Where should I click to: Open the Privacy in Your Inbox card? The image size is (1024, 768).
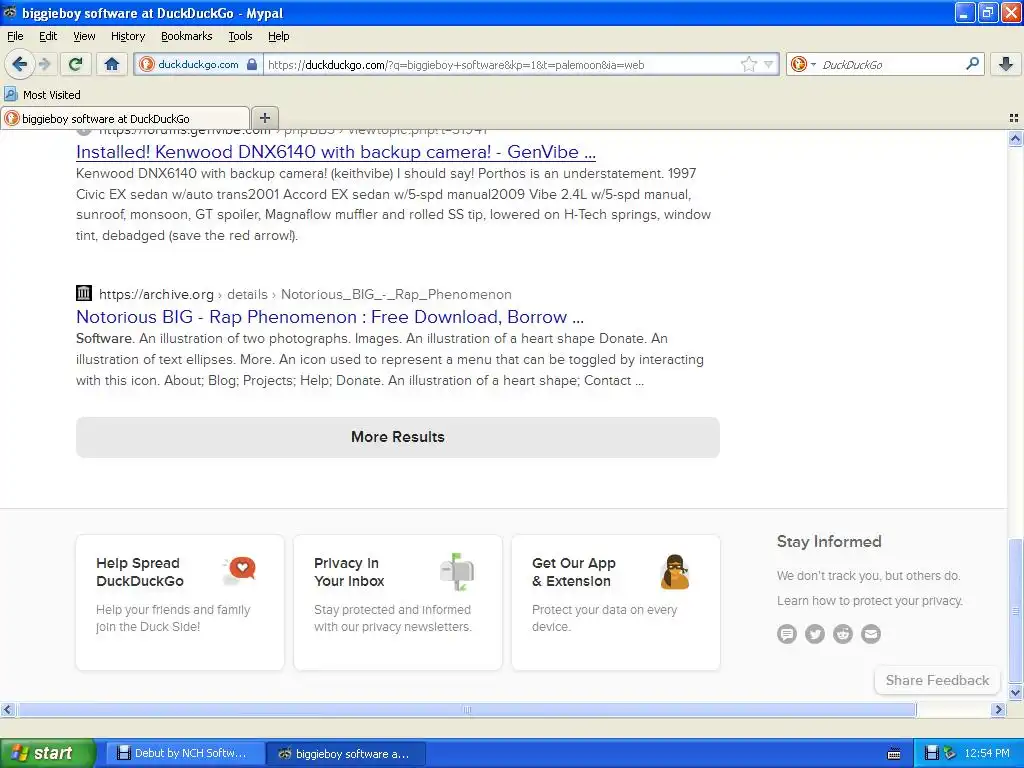tap(398, 602)
